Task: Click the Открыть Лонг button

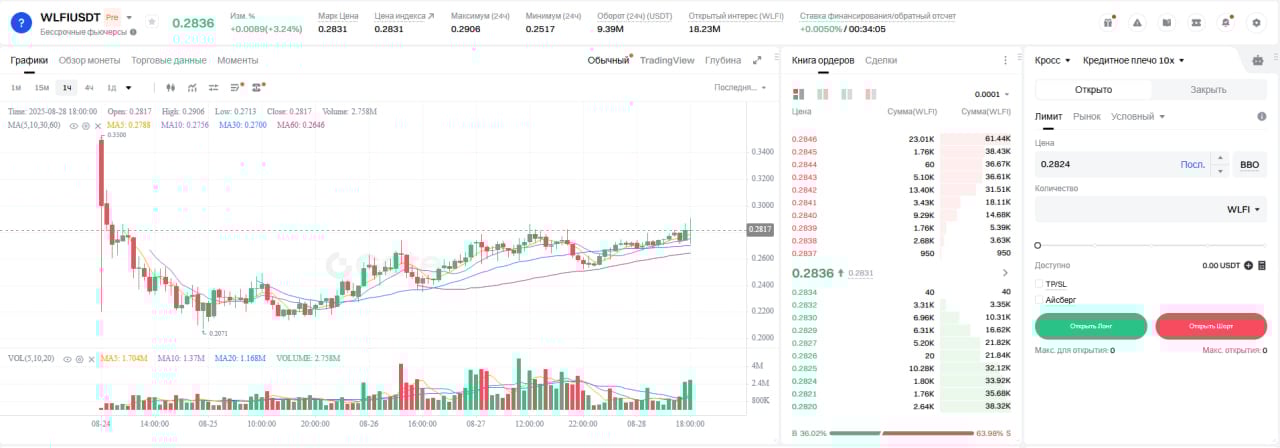Action: tap(1091, 326)
